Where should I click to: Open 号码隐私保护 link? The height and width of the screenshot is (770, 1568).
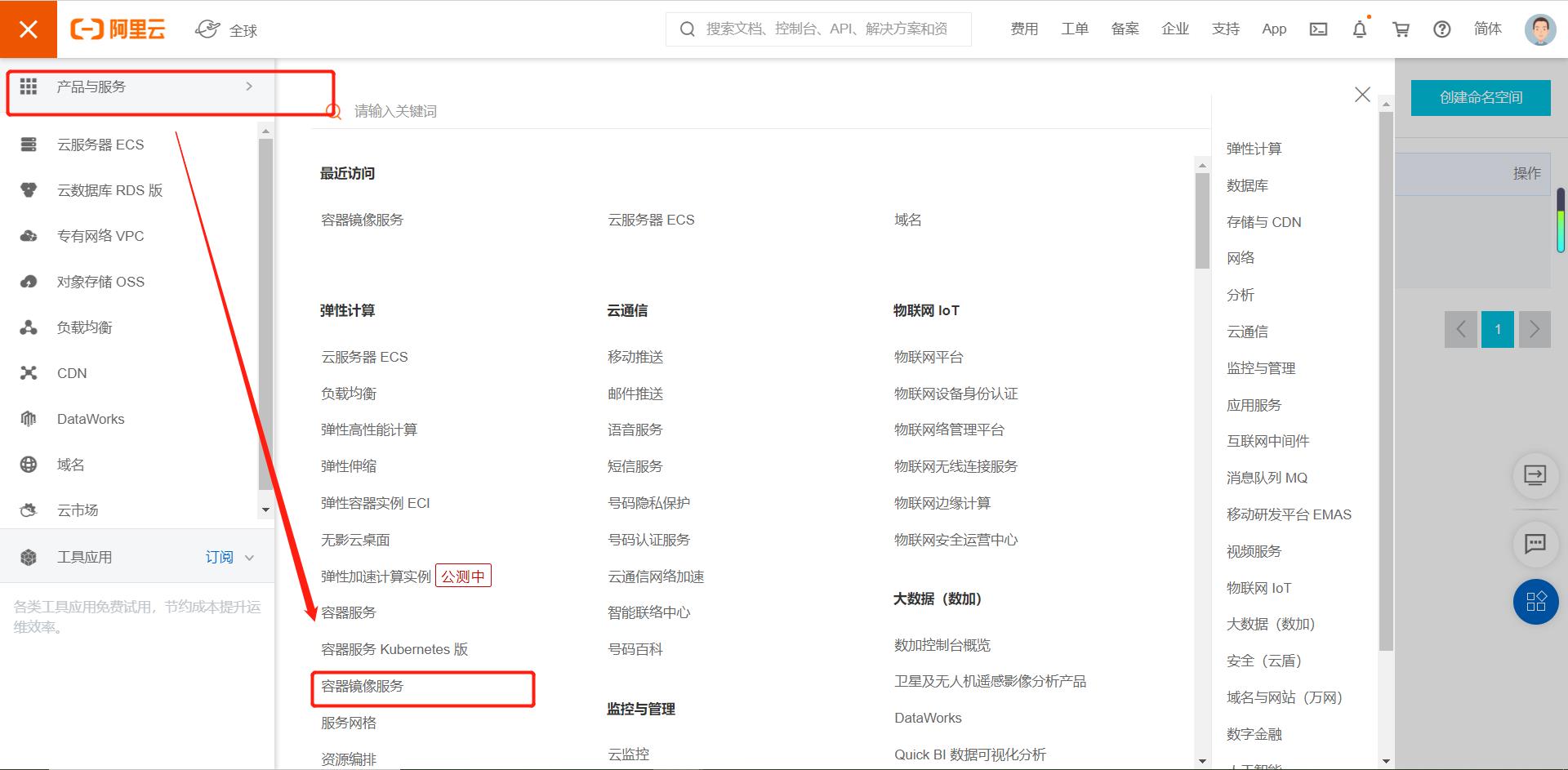[x=648, y=504]
